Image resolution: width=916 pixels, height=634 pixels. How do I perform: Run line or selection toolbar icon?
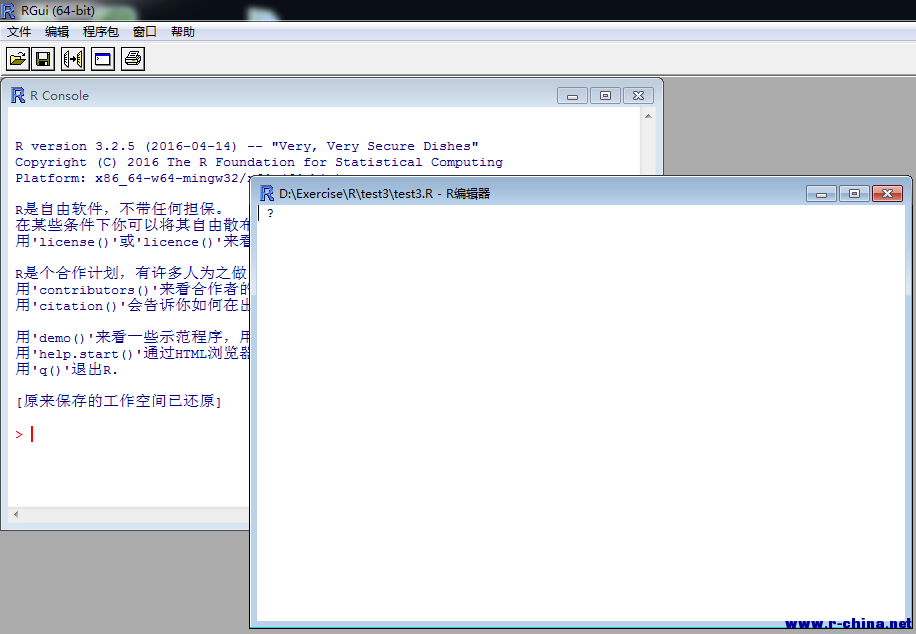point(73,59)
